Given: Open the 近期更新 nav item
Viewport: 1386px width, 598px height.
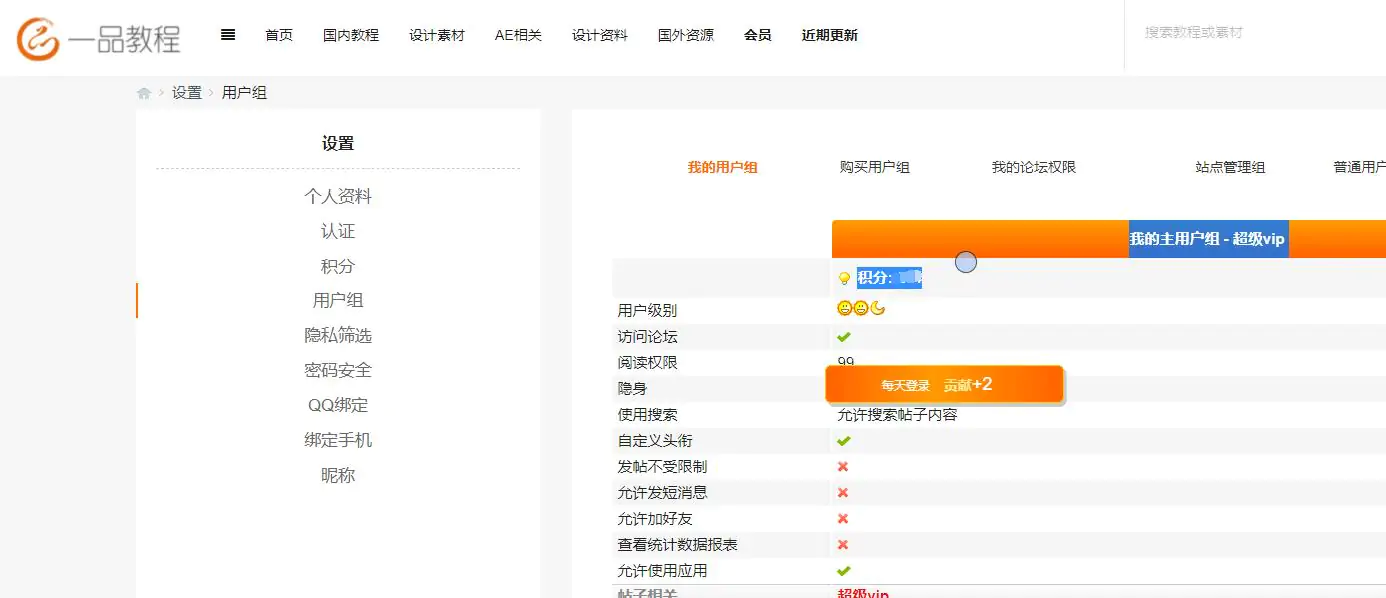Looking at the screenshot, I should point(830,35).
